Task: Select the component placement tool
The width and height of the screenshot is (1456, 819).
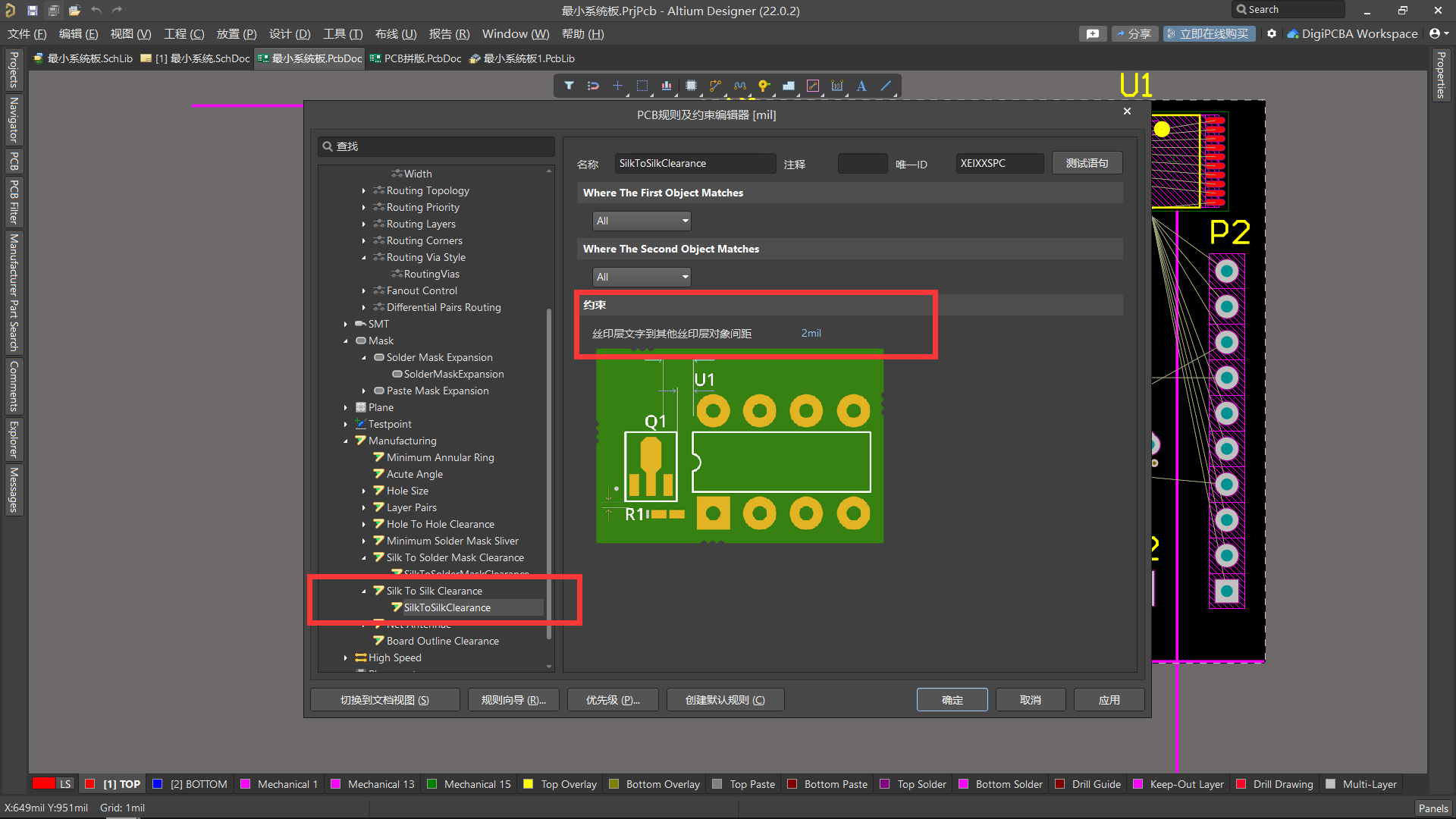Action: 691,86
